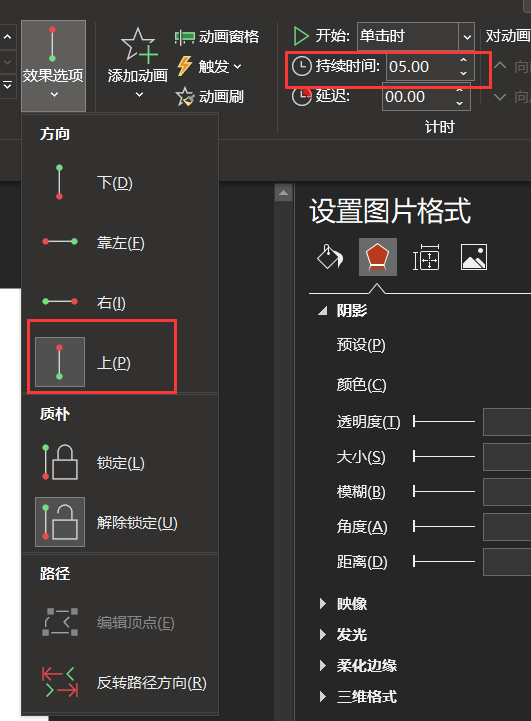This screenshot has height=721, width=531.
Task: Click the 添加动画 star icon
Action: [138, 45]
